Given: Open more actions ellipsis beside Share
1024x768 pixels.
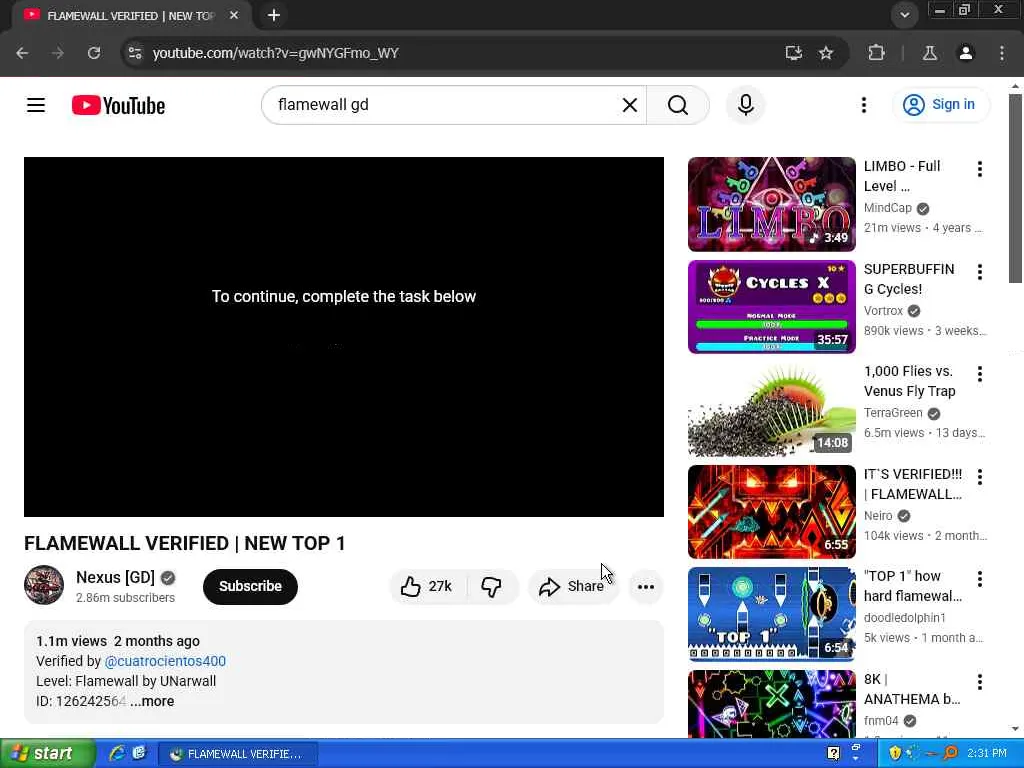Looking at the screenshot, I should point(646,586).
